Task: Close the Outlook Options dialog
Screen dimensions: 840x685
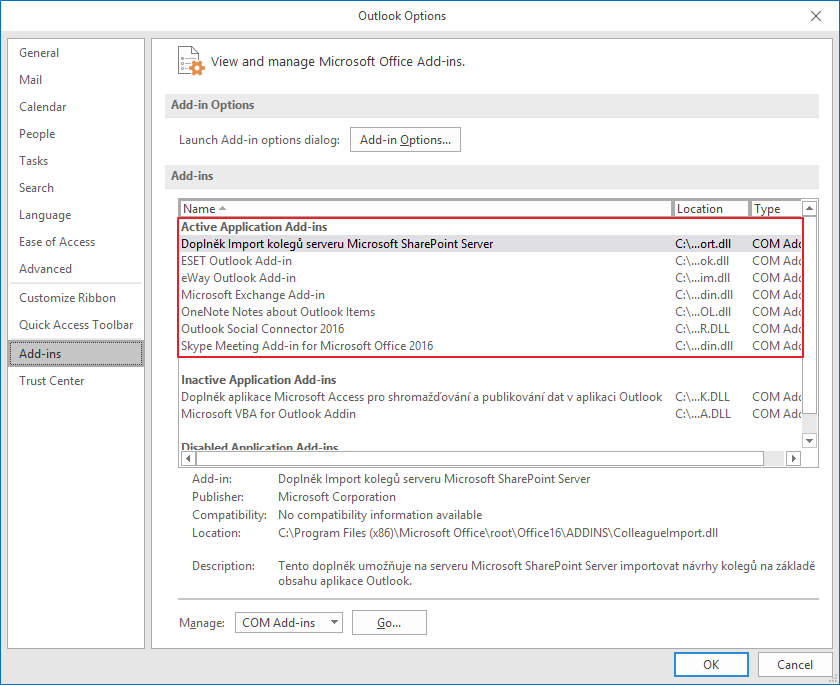Action: pos(815,16)
